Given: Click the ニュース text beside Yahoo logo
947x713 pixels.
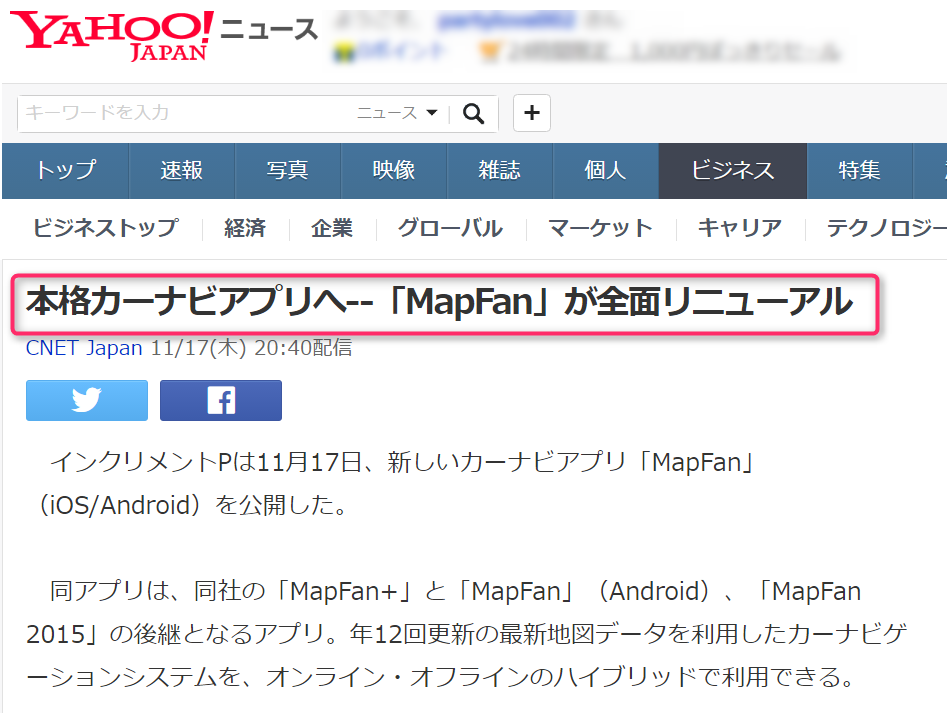Looking at the screenshot, I should coord(269,29).
